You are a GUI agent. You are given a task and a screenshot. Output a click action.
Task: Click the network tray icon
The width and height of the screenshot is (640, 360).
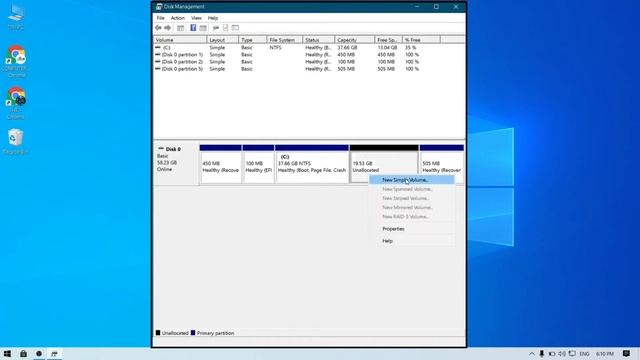[572, 353]
